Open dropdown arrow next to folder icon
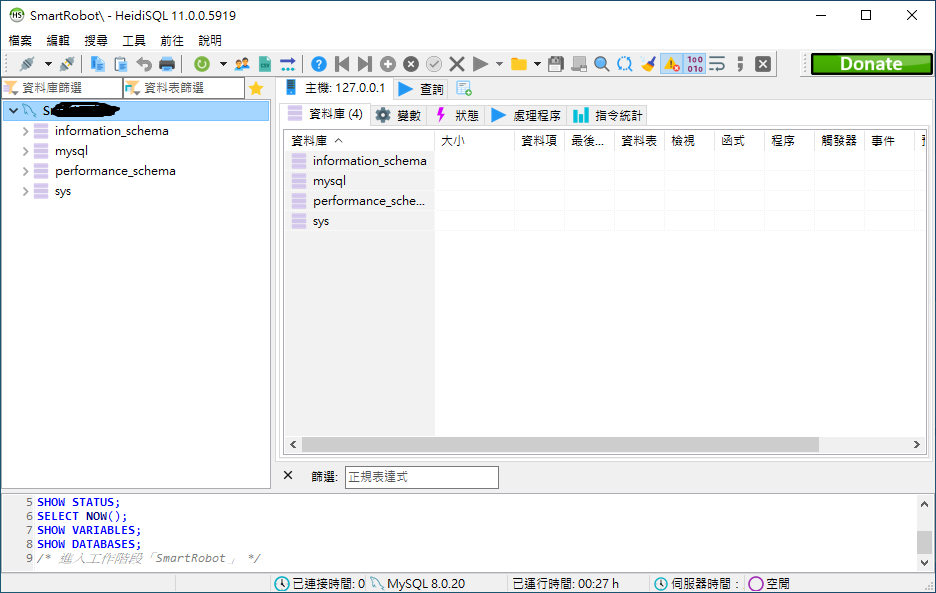Screen dimensions: 936x593 pyautogui.click(x=537, y=64)
